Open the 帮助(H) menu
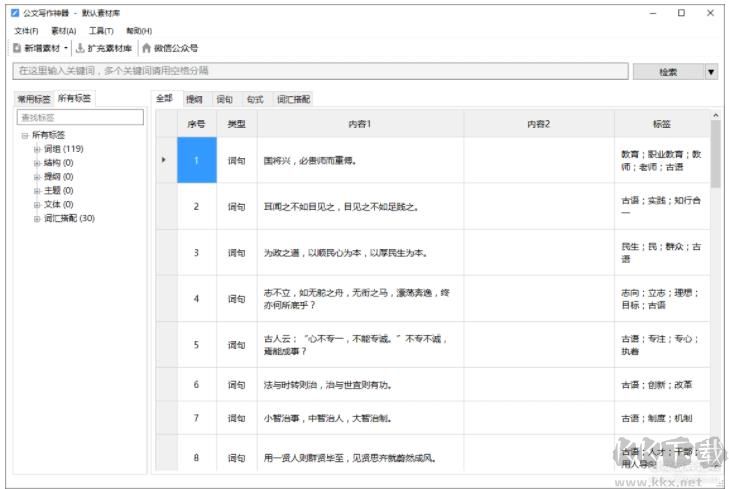 click(139, 31)
